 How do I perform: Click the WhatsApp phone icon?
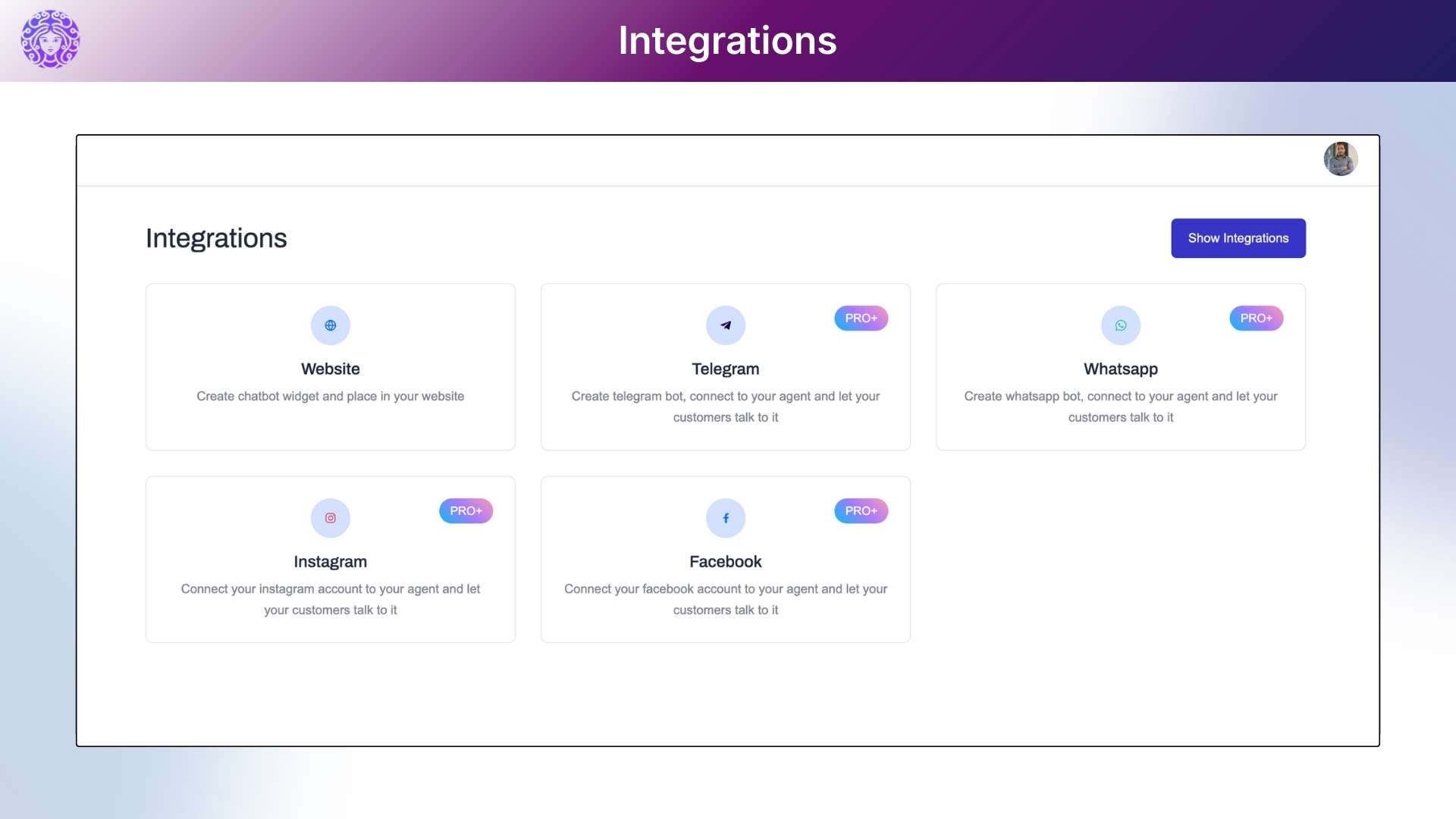(1120, 325)
